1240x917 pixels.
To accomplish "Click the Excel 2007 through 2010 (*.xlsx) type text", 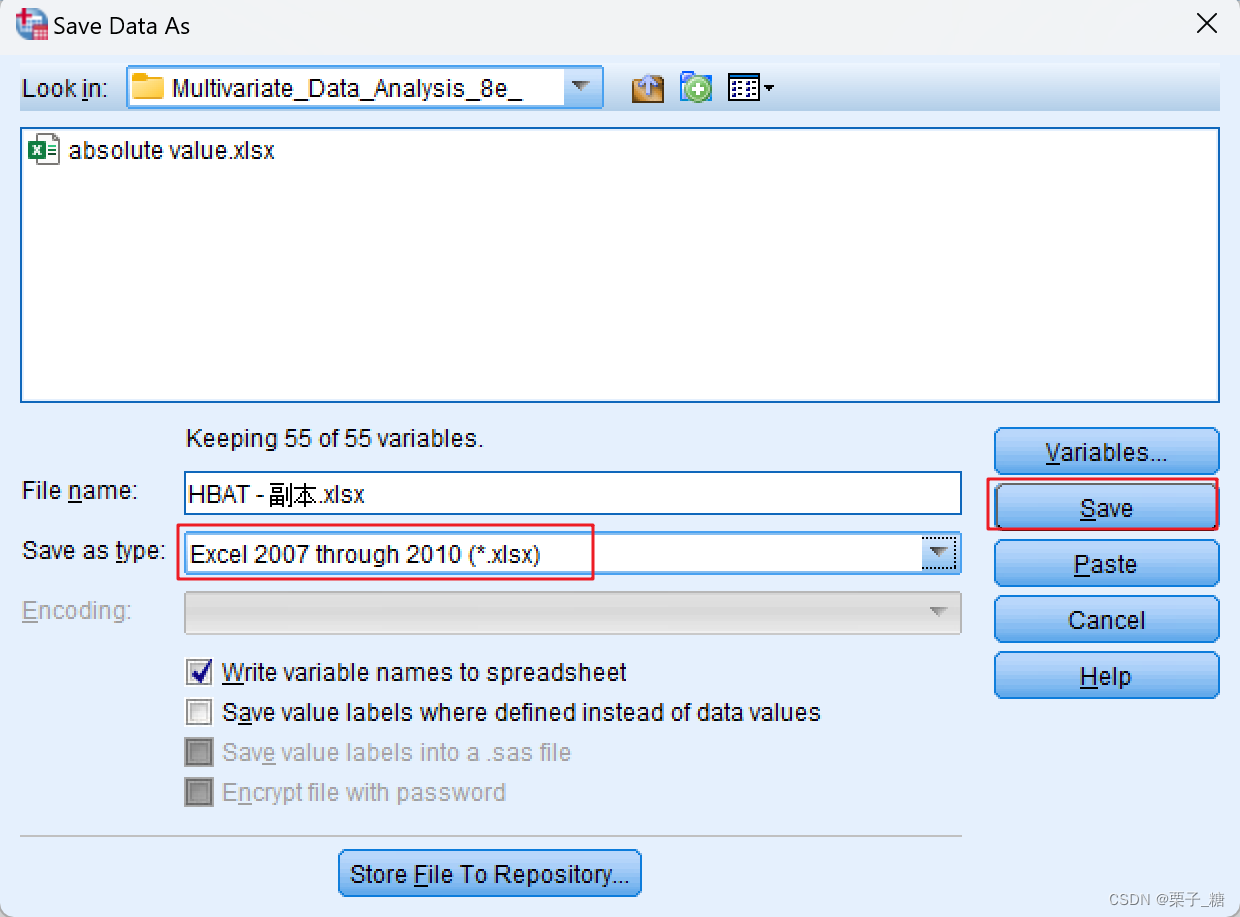I will coord(365,554).
